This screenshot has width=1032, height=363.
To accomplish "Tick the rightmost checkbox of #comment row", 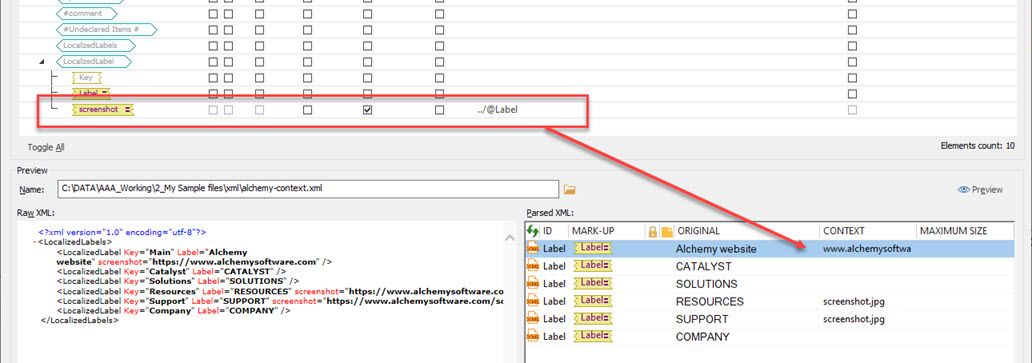I will click(x=852, y=14).
